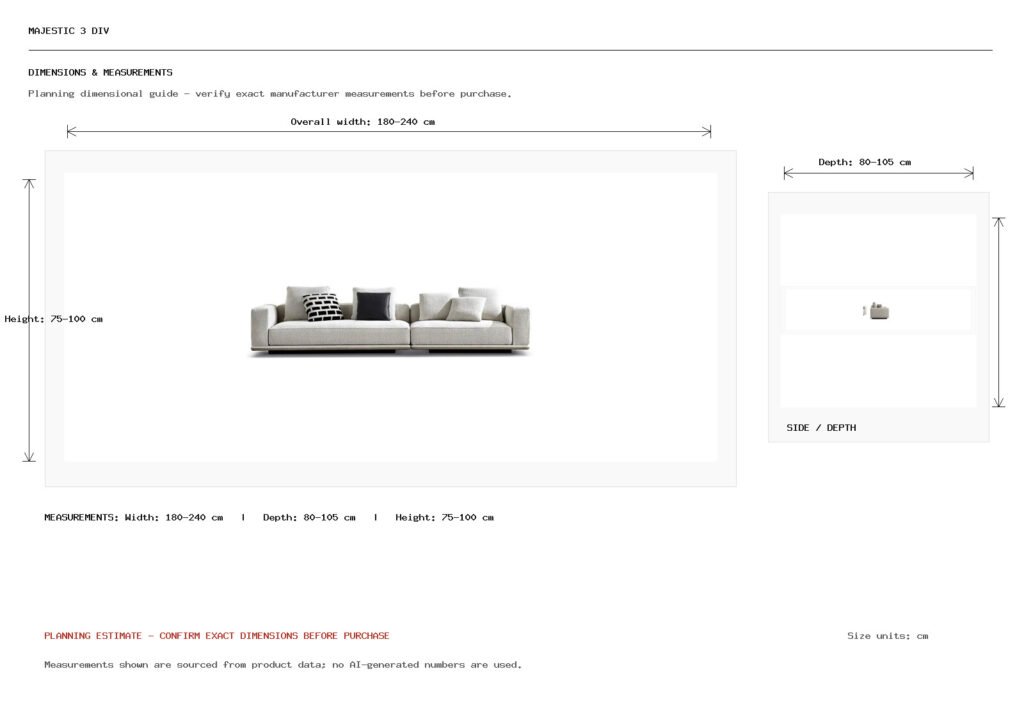Click "Depth: 80-105 cm" in the MEASUREMENTS line
1024x717 pixels.
pyautogui.click(x=309, y=517)
